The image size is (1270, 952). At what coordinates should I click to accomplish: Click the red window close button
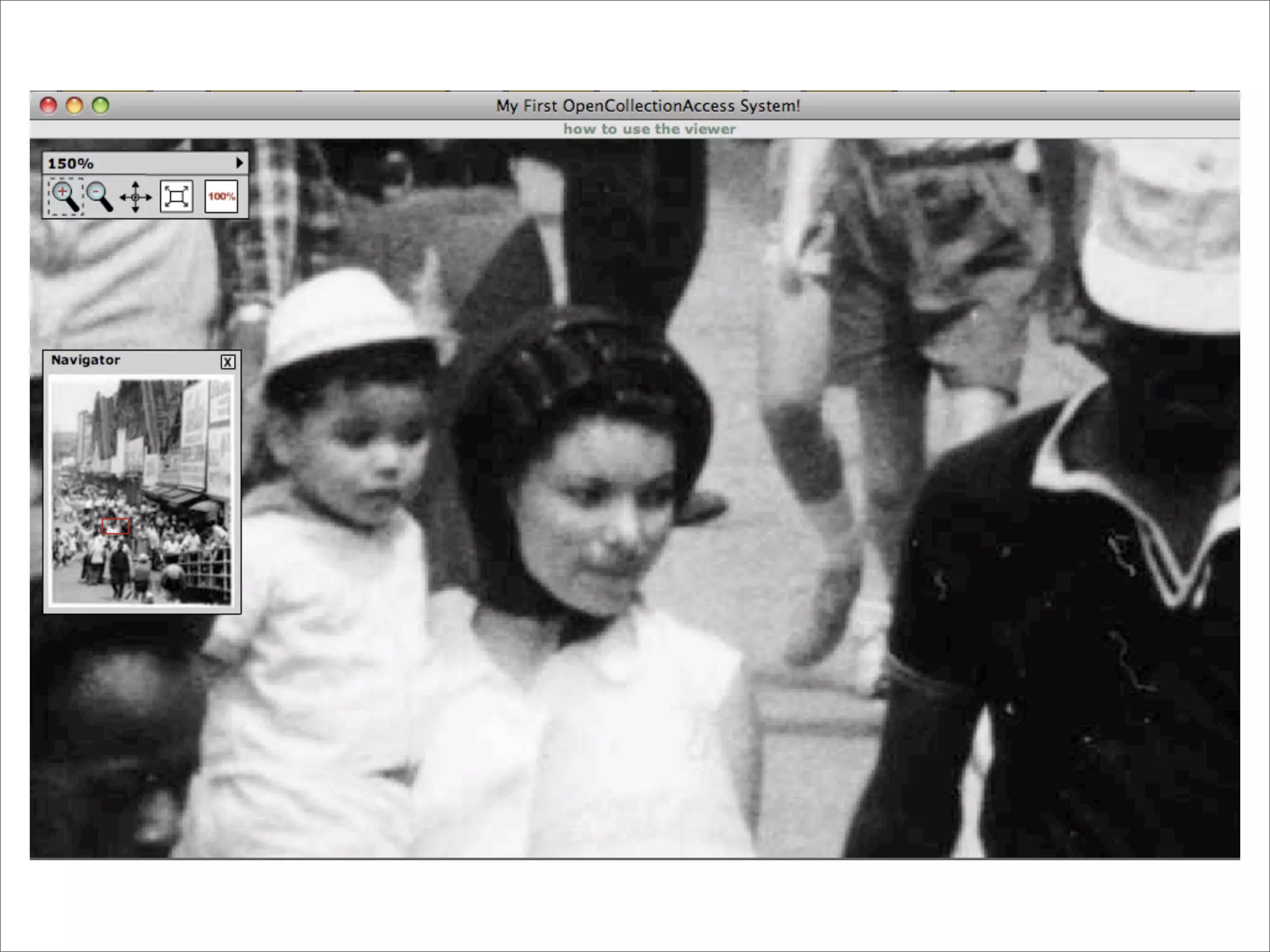coord(48,106)
